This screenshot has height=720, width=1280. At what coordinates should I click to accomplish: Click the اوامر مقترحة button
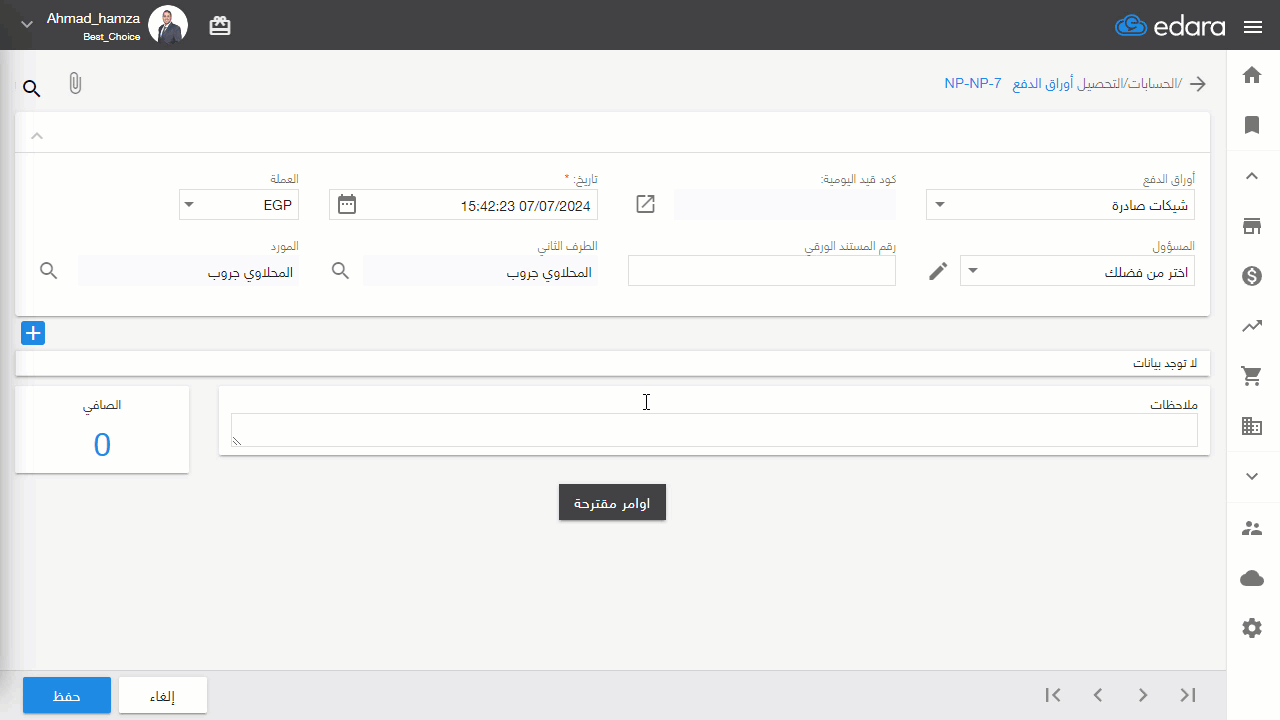click(612, 503)
